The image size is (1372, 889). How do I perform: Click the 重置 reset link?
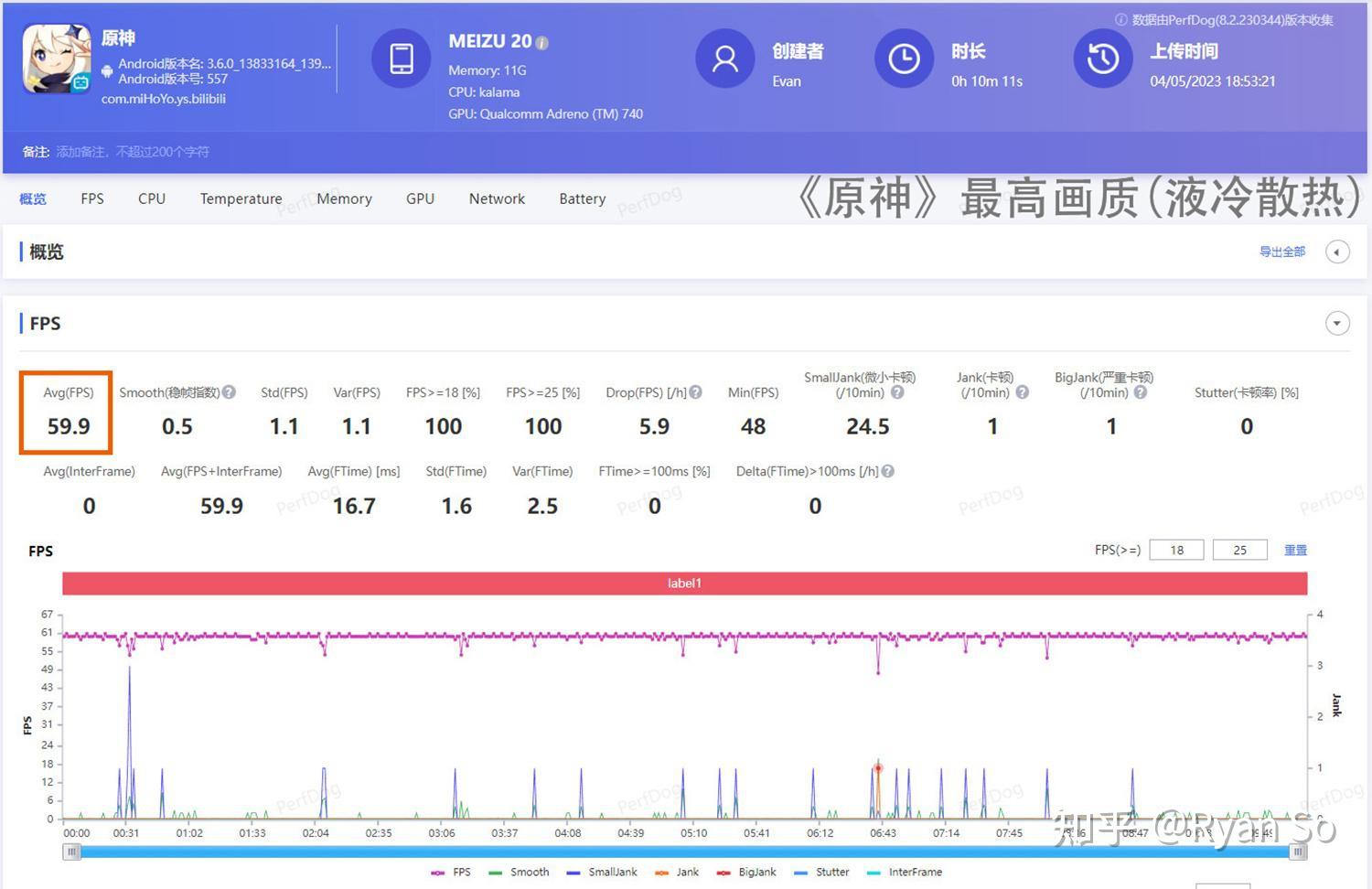point(1295,550)
